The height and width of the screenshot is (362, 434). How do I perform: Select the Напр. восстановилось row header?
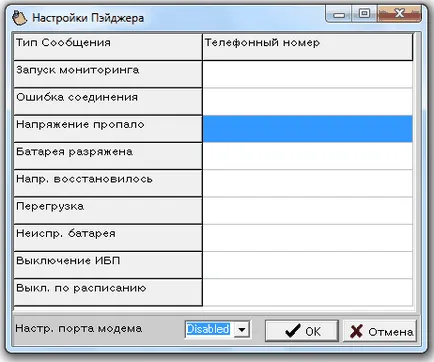108,184
